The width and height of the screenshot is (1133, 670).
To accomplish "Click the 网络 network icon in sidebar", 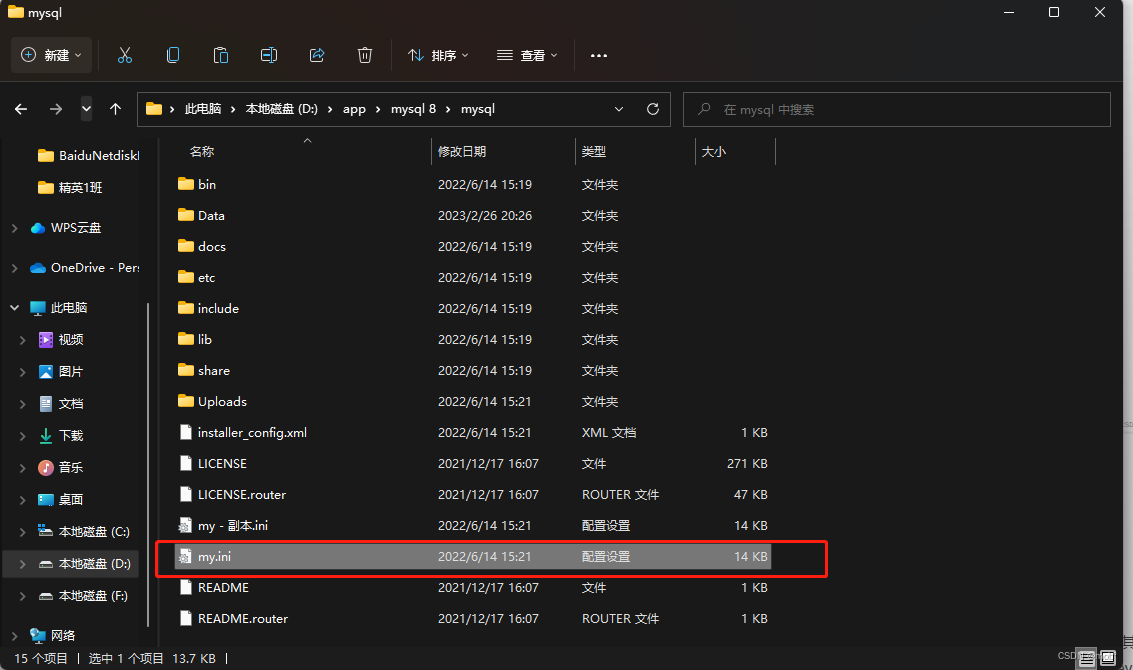I will tap(38, 635).
